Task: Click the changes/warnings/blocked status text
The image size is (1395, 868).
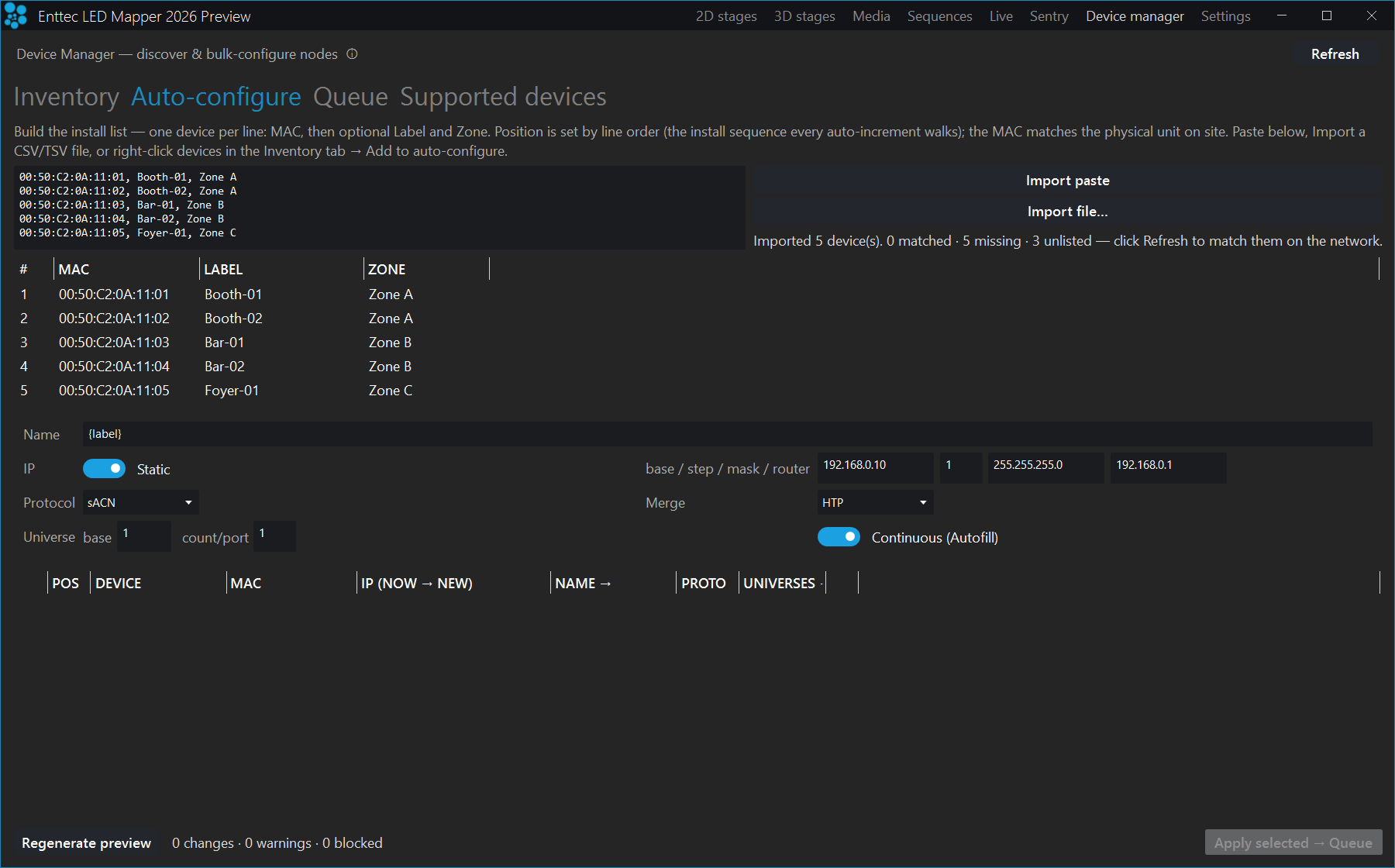Action: [277, 843]
